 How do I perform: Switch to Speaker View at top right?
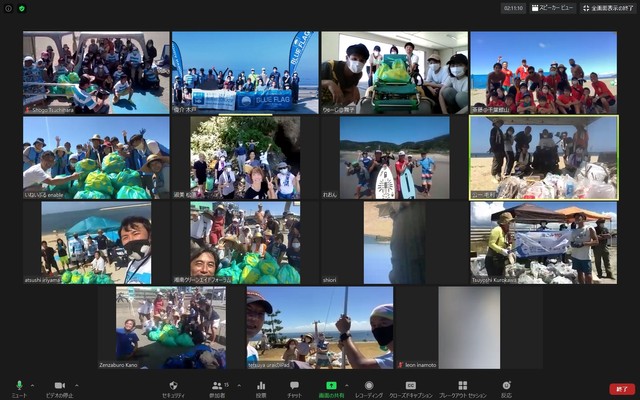coord(553,8)
